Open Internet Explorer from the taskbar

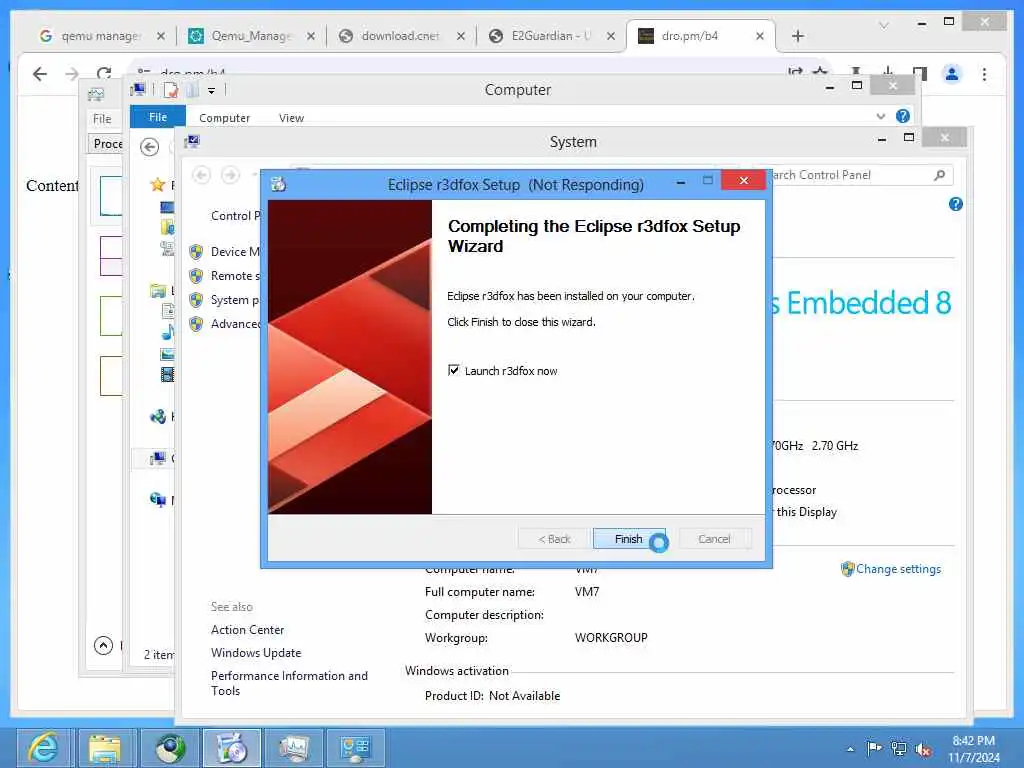[x=43, y=747]
